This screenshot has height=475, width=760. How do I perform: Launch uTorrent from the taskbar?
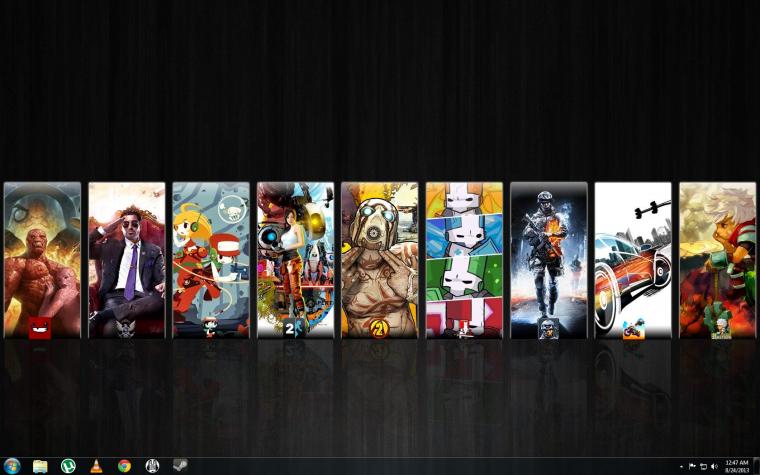coord(68,466)
